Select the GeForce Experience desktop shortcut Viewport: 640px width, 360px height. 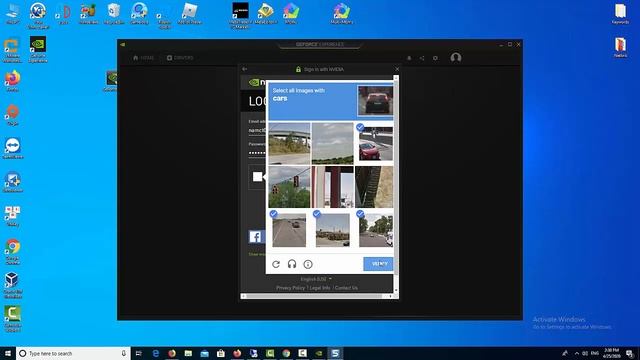pos(38,49)
